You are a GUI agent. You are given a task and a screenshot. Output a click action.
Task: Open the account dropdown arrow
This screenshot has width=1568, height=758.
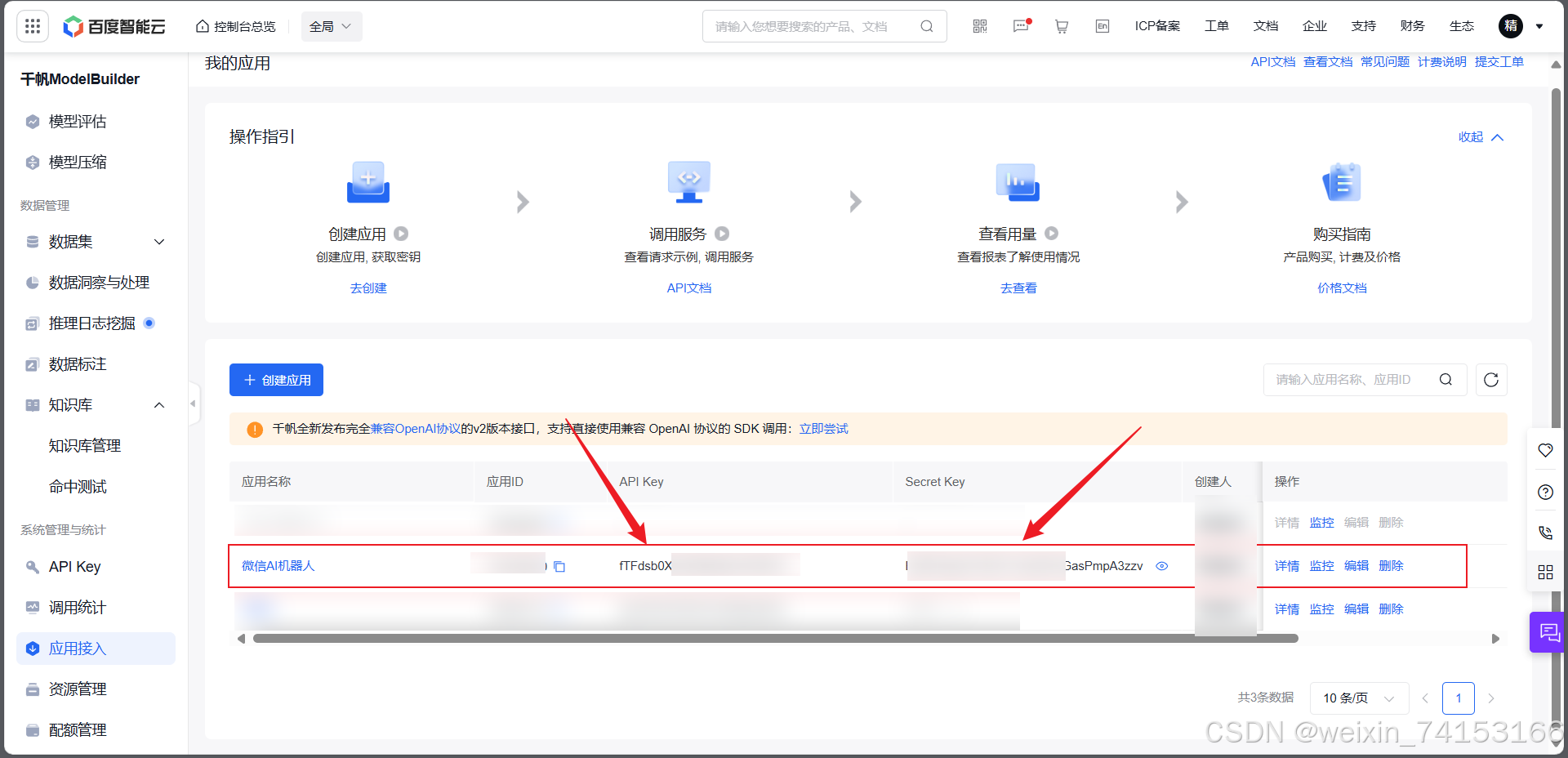tap(1539, 26)
